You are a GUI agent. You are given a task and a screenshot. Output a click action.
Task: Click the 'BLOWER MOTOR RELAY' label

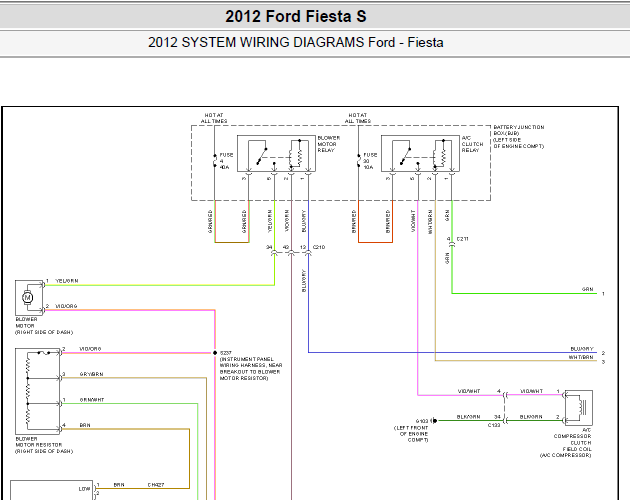[329, 144]
